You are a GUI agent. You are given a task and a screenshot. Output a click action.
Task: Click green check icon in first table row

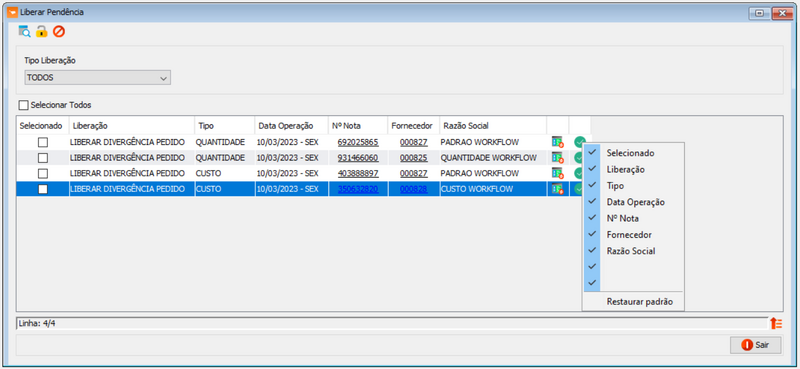tap(579, 142)
